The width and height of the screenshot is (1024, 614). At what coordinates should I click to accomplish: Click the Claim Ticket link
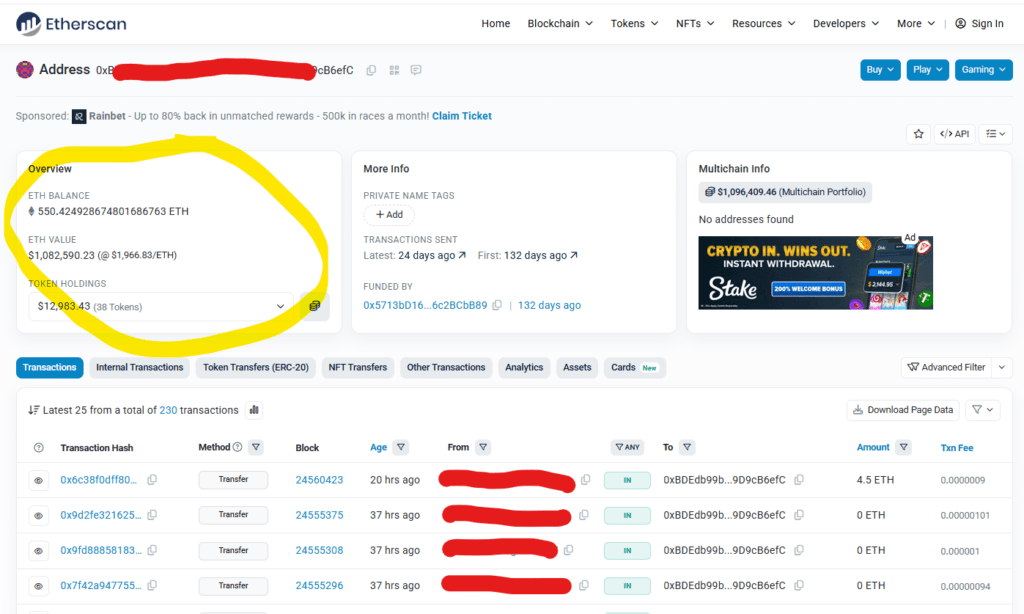point(461,116)
